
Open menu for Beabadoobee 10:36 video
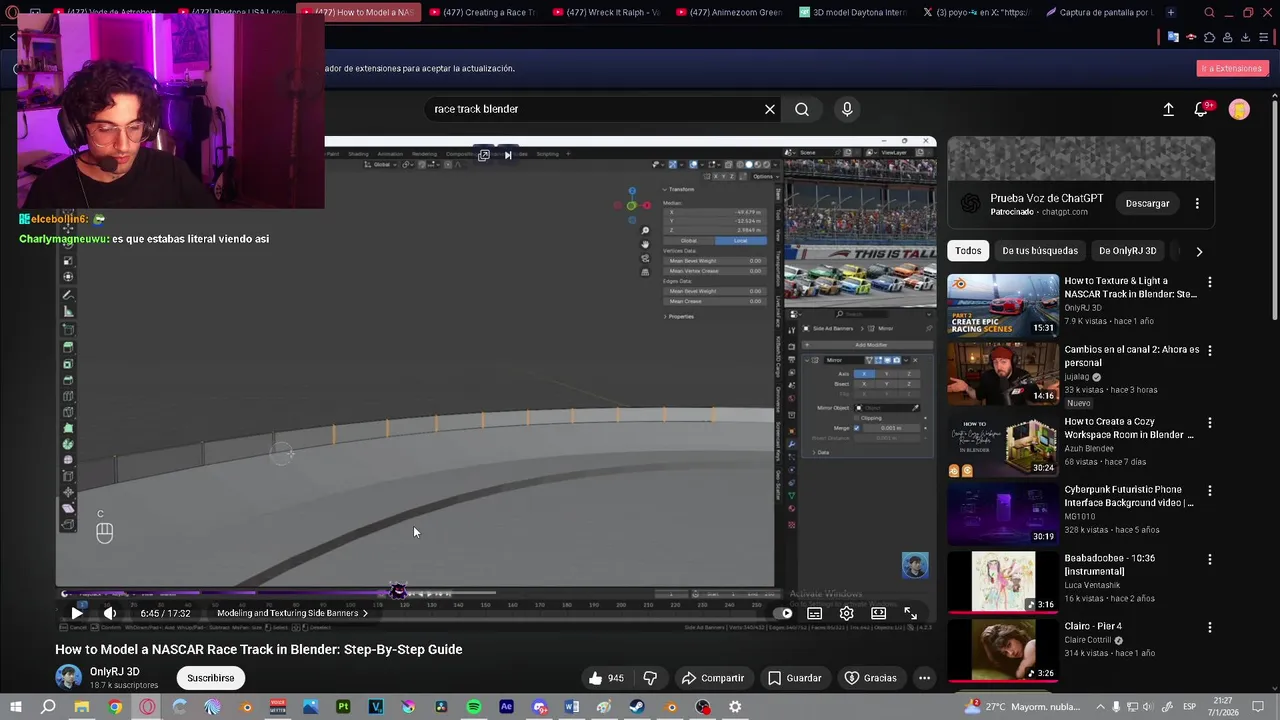pos(1209,559)
